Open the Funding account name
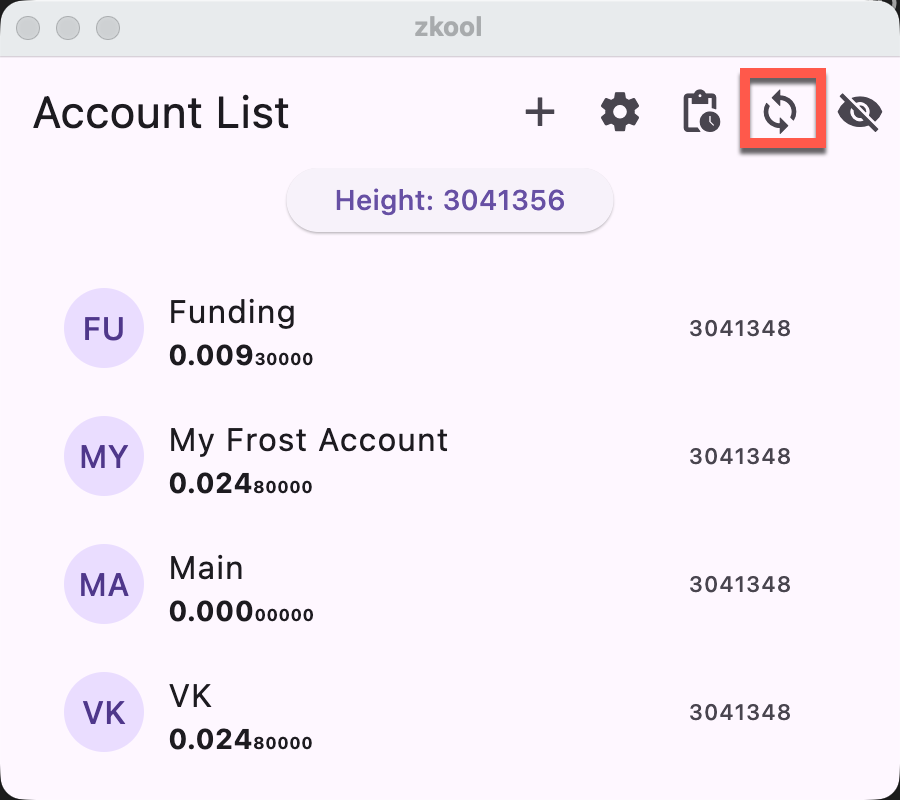This screenshot has height=800, width=900. tap(232, 313)
